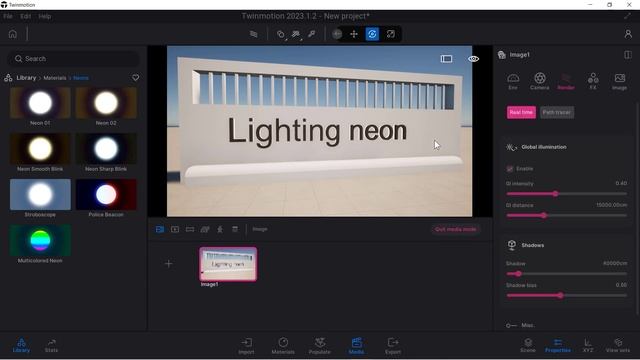Click the panel dock icon beside Image1
Screen dimensions: 640x360
(x=628, y=55)
